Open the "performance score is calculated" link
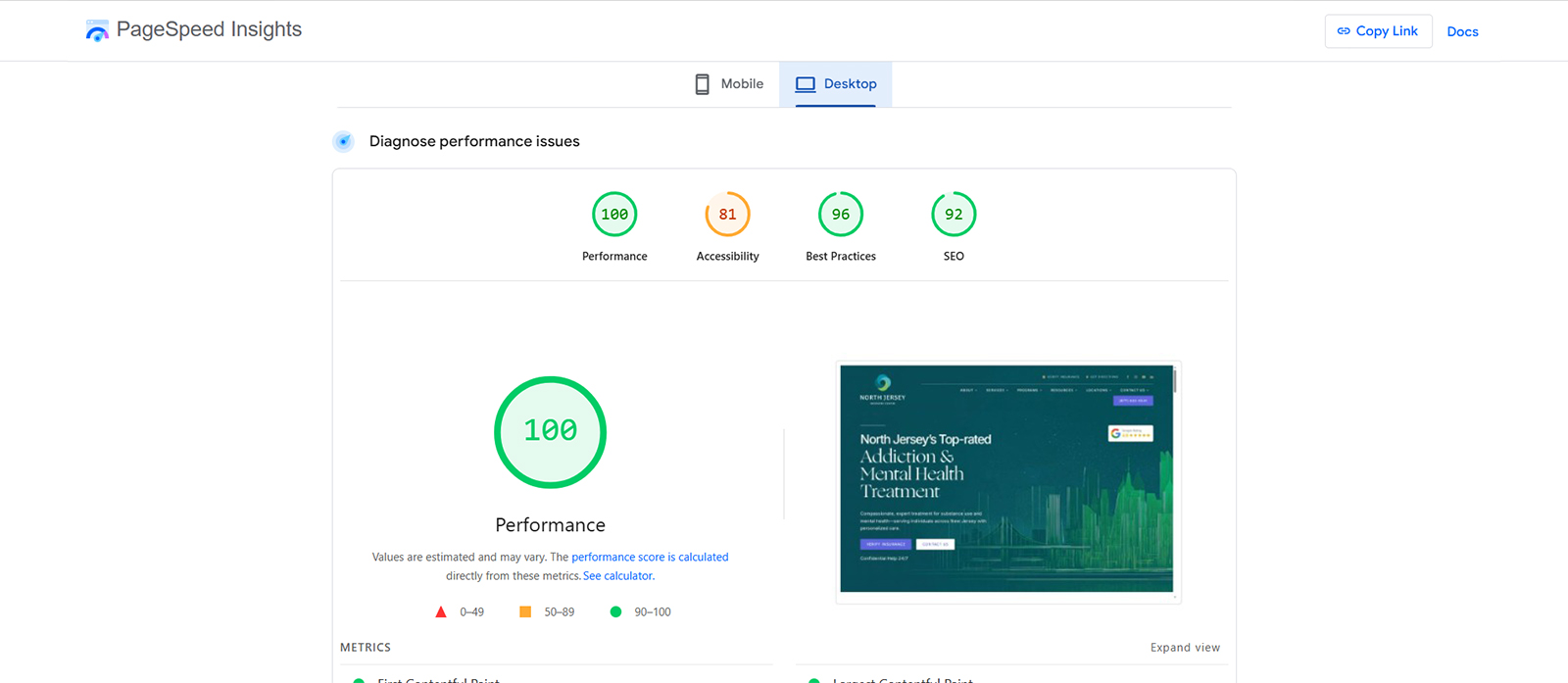The height and width of the screenshot is (683, 1568). 650,557
